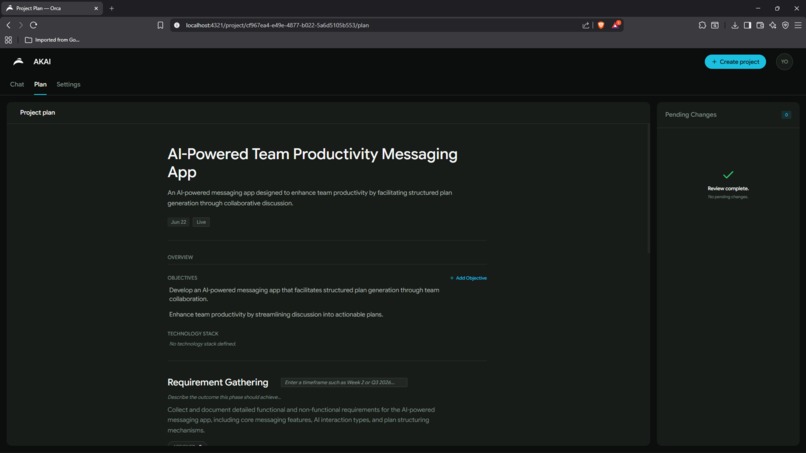
Task: Click 'No technology stack defined' text
Action: pos(202,344)
